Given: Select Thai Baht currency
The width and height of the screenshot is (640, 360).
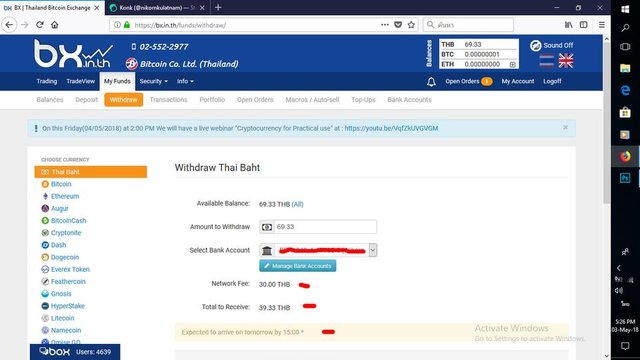Looking at the screenshot, I should pos(91,172).
